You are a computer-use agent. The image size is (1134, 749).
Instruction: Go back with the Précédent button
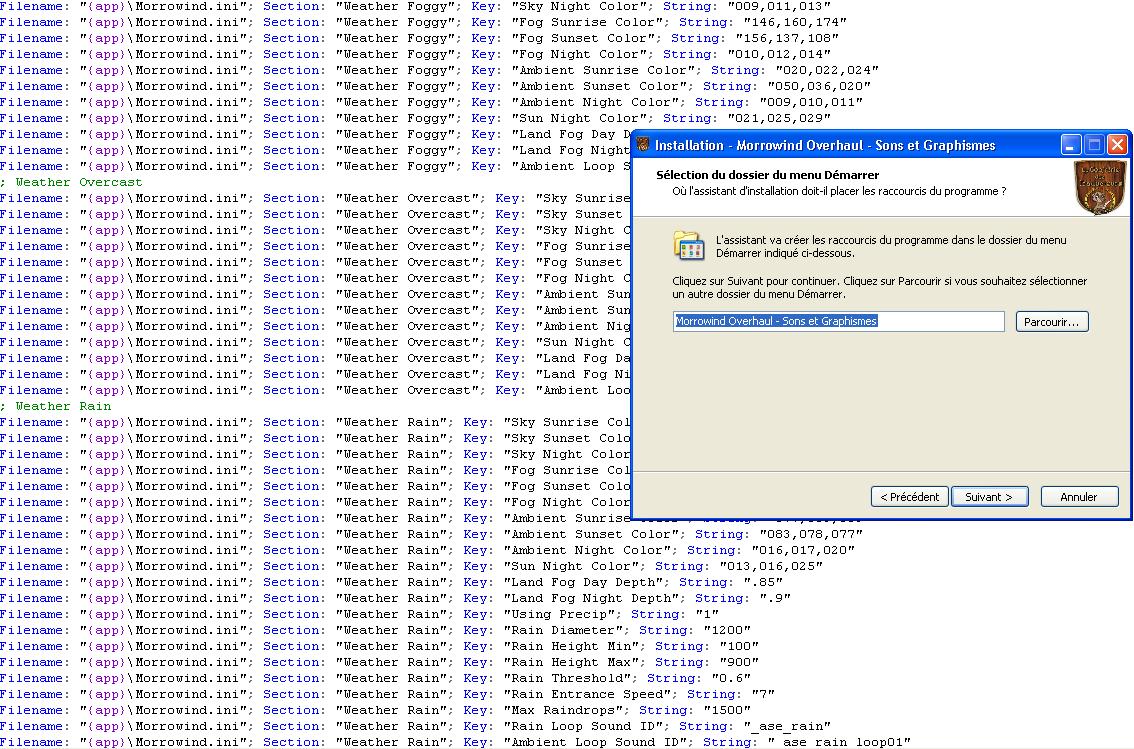[910, 497]
